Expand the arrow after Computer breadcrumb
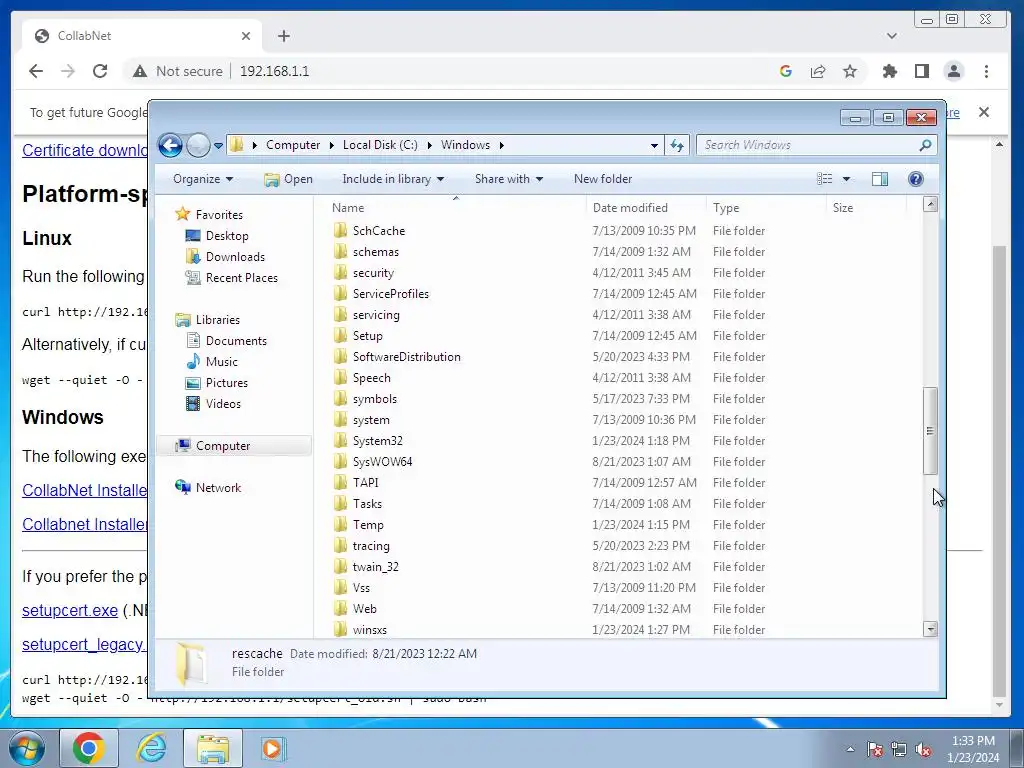 point(332,145)
